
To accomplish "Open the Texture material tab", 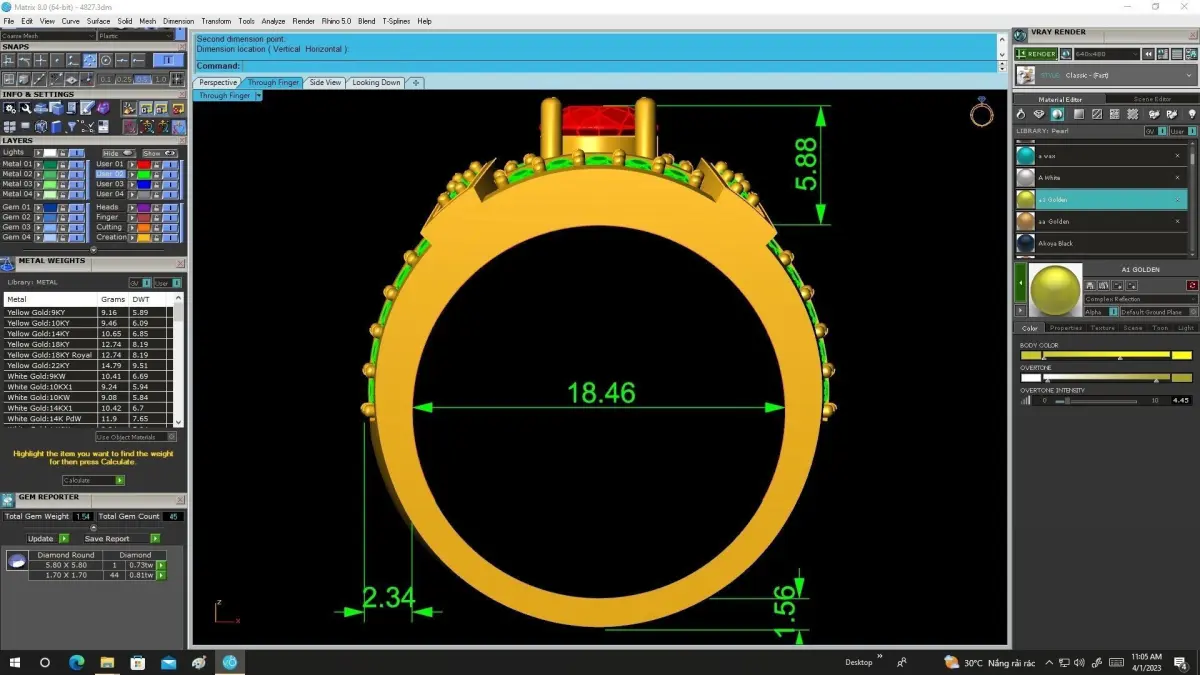I will tap(1102, 328).
